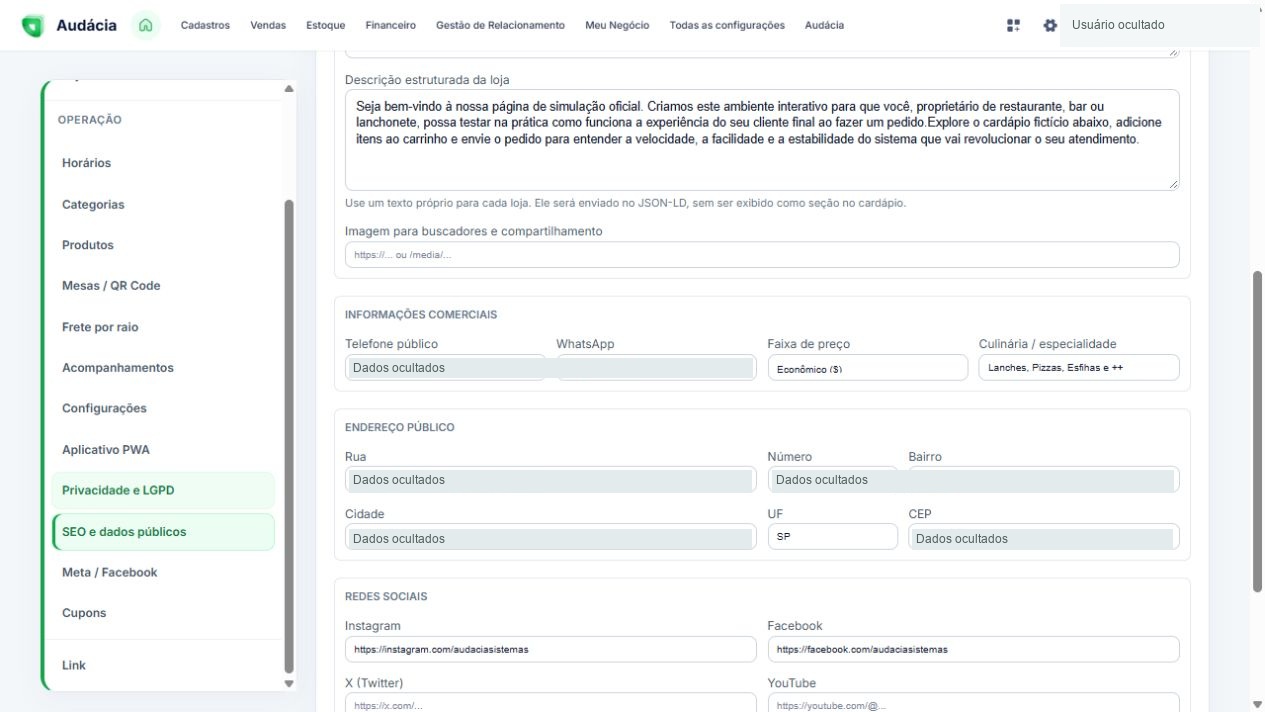Select Cupons in the sidebar
Viewport: 1265px width, 712px height.
point(162,613)
